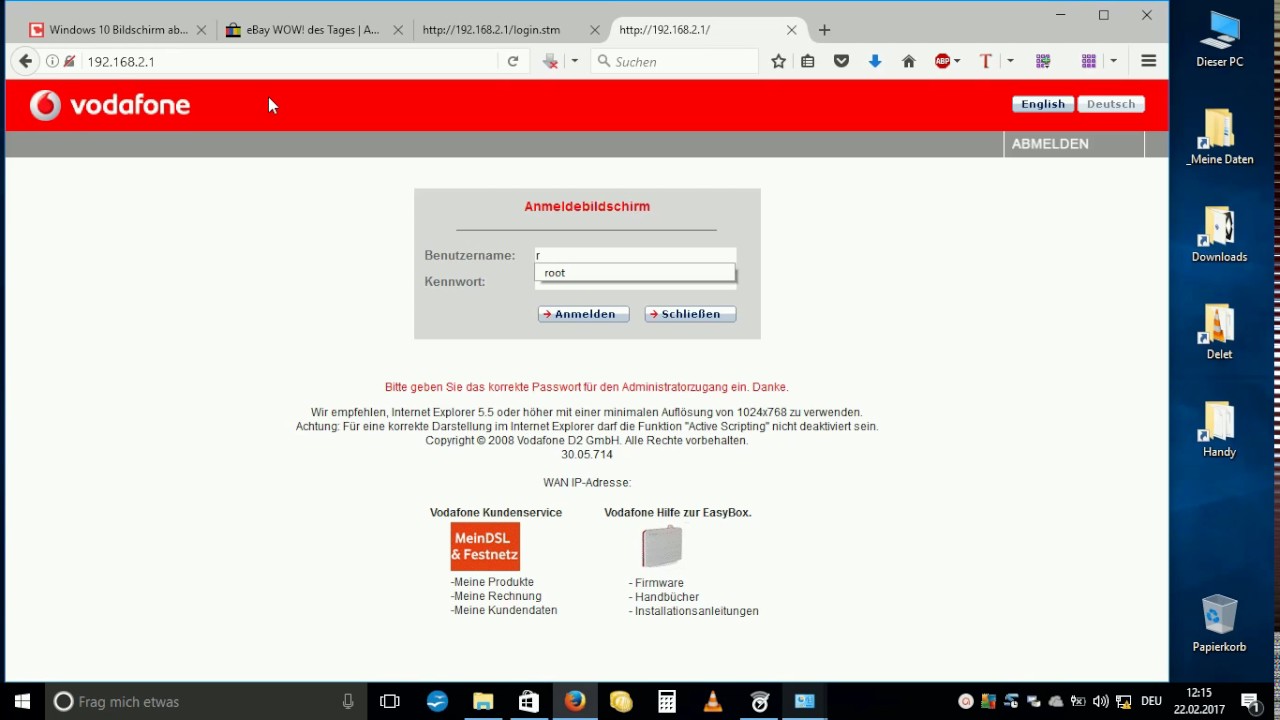This screenshot has height=720, width=1280.
Task: Open dropdown arrow next to blocked-download icon
Action: pos(574,61)
